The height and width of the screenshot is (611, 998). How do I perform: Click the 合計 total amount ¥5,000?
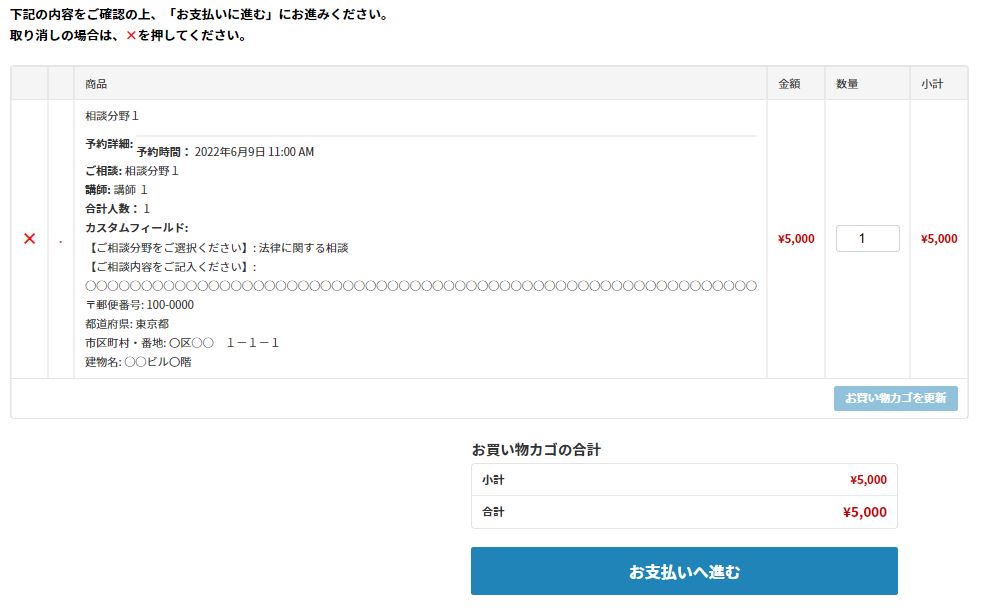tap(864, 513)
